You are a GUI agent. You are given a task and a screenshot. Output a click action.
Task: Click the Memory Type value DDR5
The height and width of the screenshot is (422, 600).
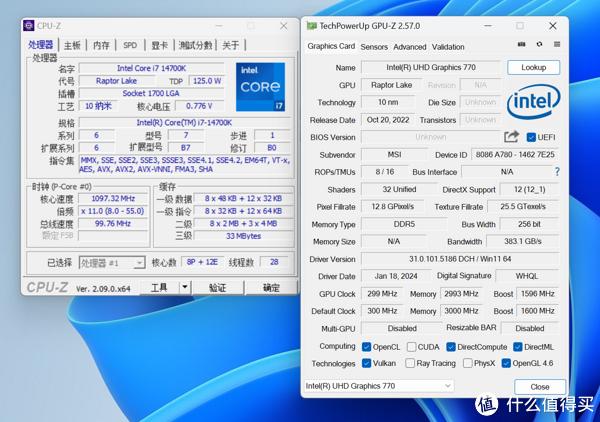pyautogui.click(x=404, y=224)
